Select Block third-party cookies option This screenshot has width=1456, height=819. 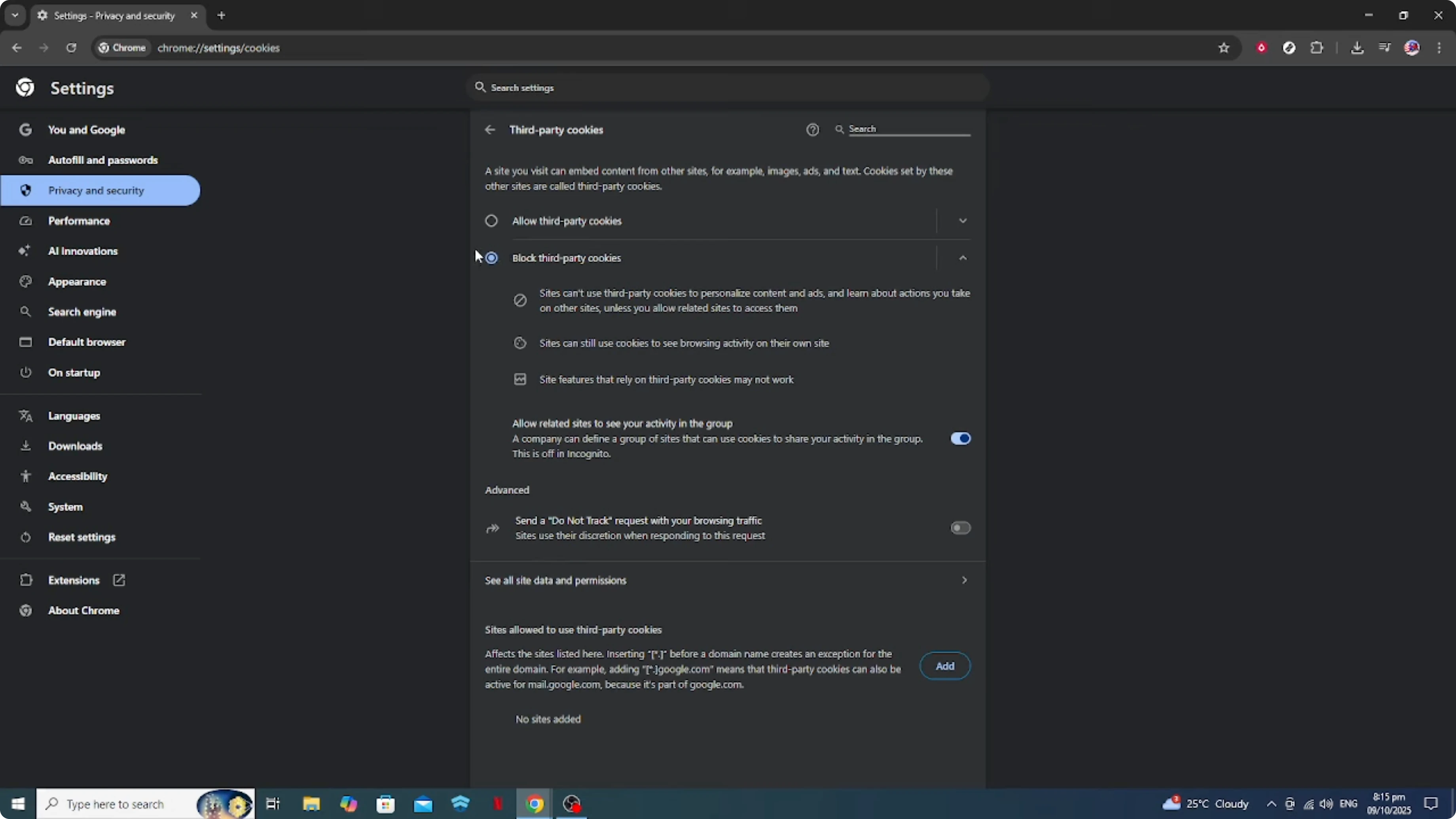coord(491,258)
